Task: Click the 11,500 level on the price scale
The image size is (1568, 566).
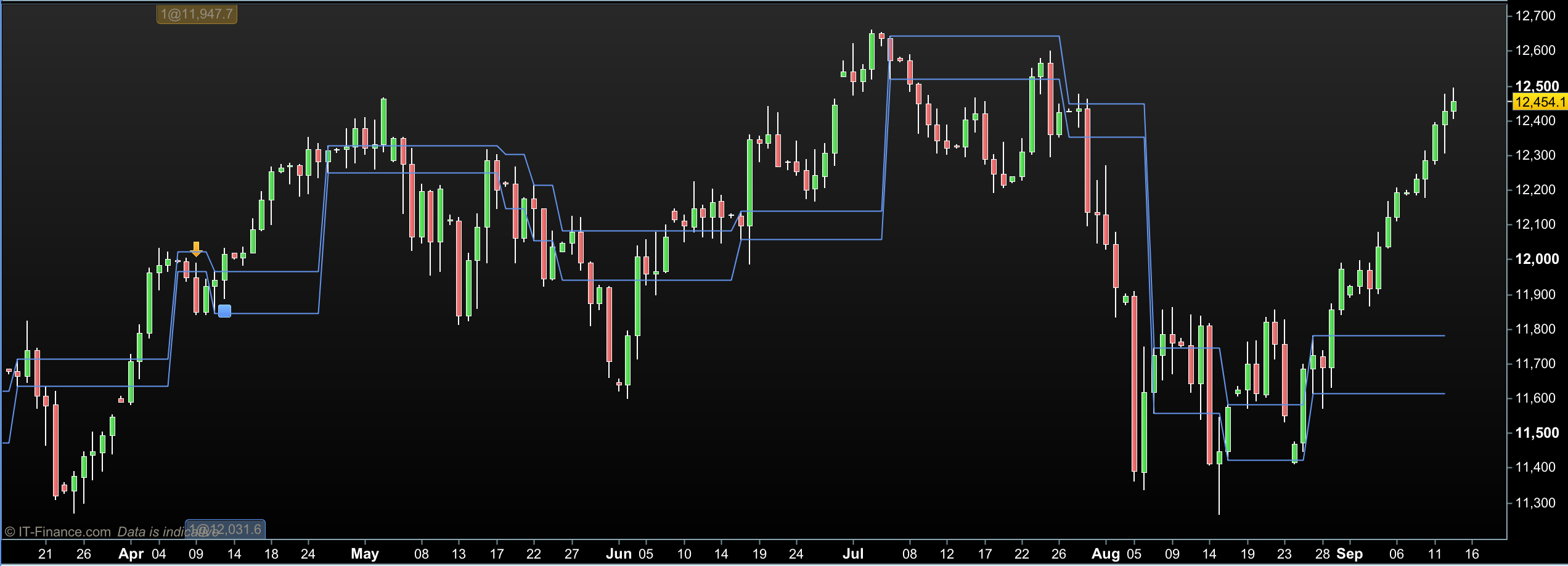Action: 1537,433
